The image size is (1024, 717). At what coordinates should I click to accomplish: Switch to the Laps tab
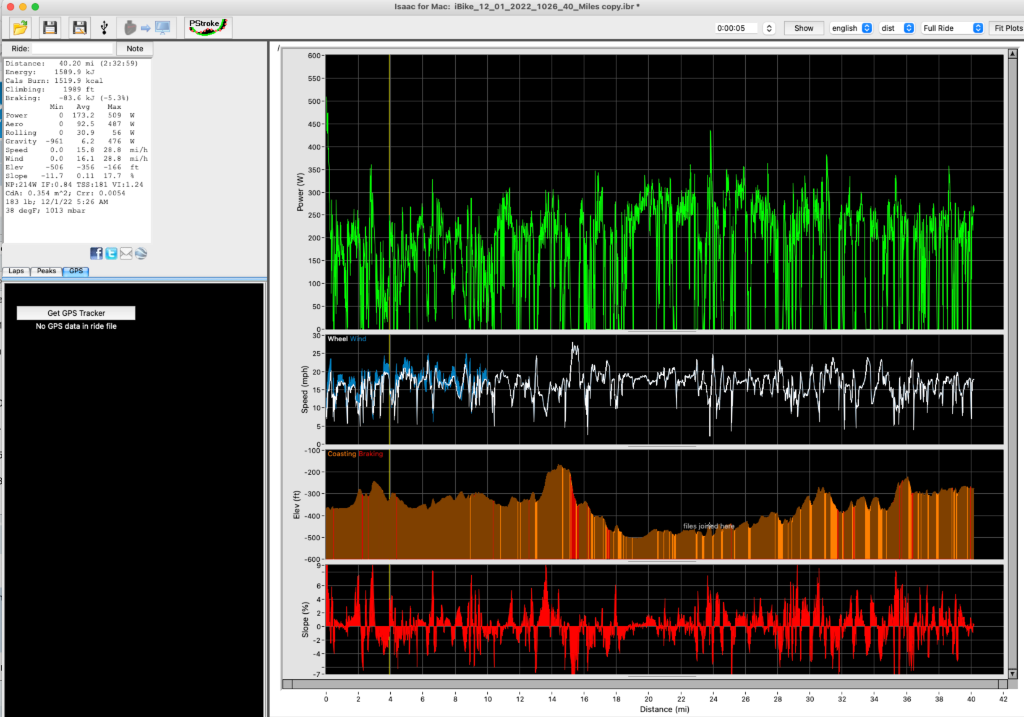click(x=15, y=270)
